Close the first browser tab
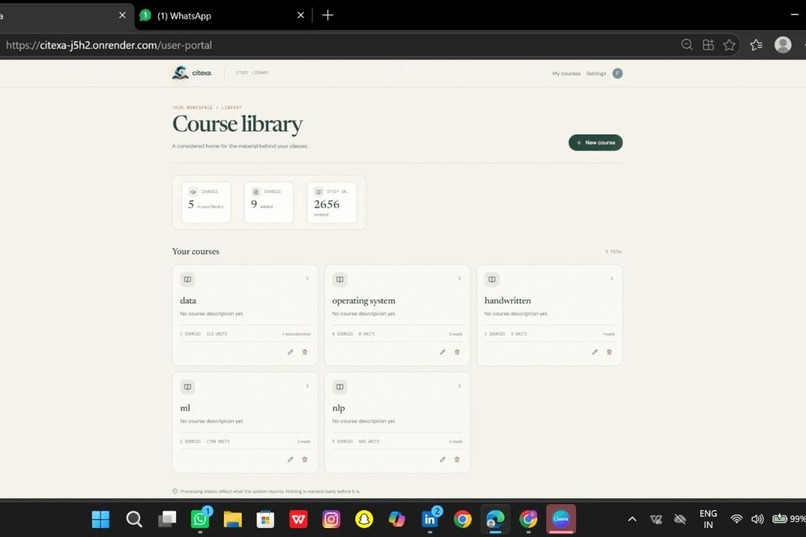 coord(122,15)
